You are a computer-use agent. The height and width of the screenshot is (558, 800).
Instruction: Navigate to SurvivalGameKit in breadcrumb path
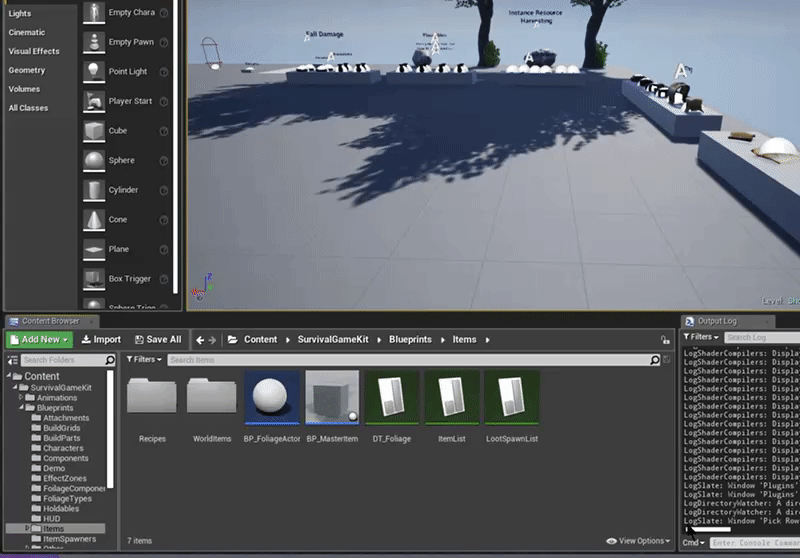coord(333,340)
